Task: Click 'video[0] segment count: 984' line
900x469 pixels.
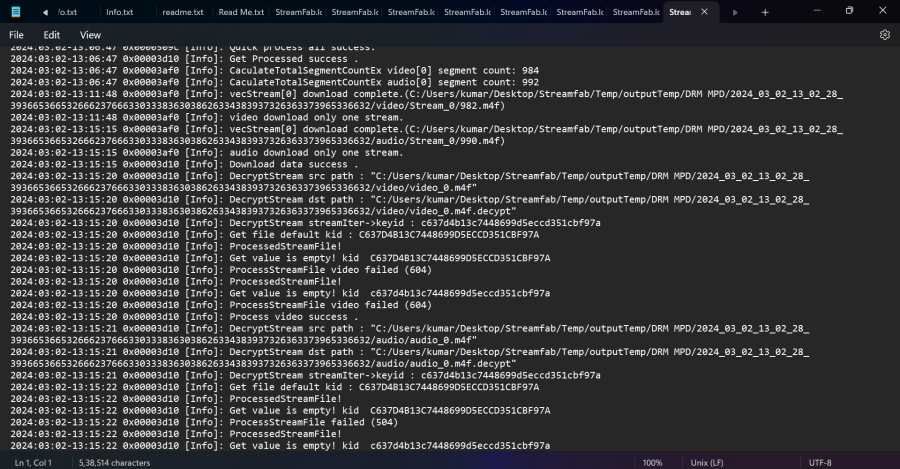Action: (274, 71)
